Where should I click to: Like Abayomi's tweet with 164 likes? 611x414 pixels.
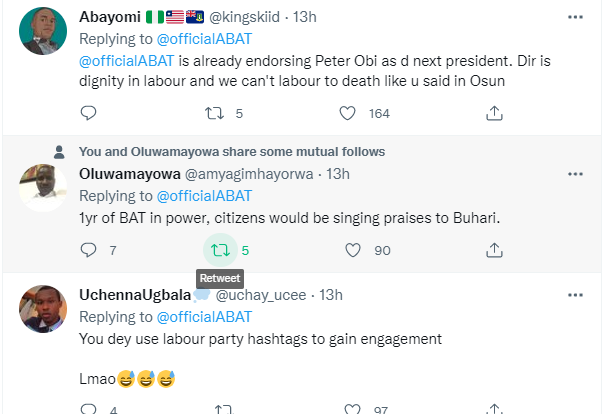pyautogui.click(x=352, y=114)
